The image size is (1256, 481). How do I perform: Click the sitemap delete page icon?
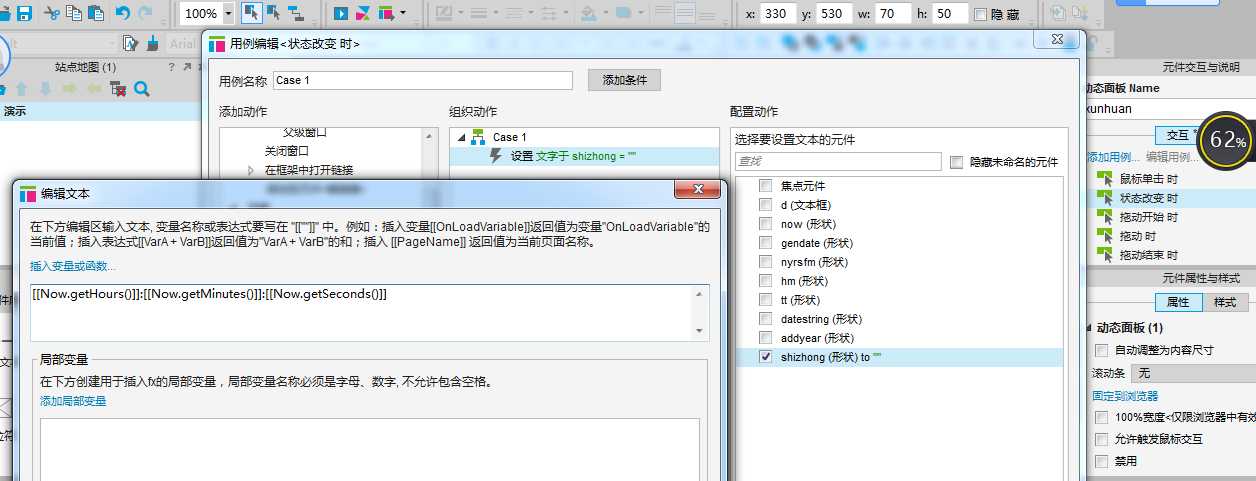pos(118,89)
